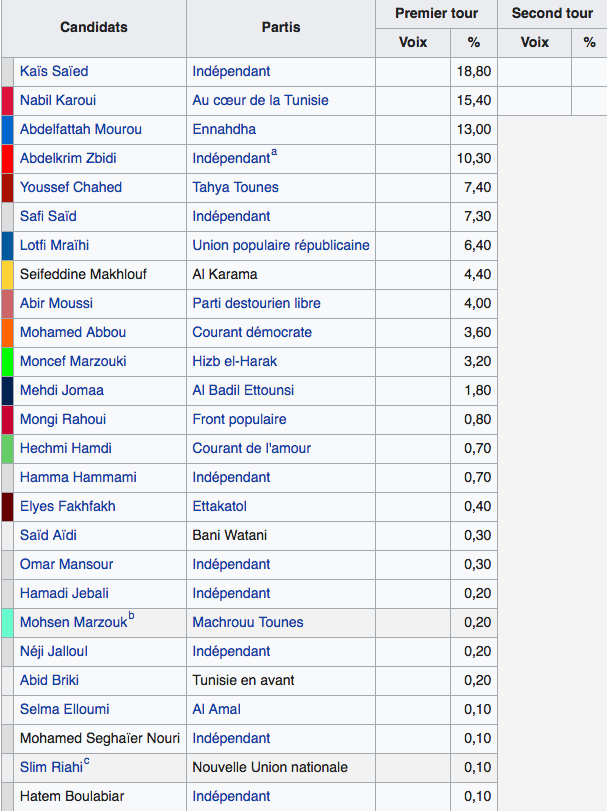Open the Hamma Hammami link

78,477
